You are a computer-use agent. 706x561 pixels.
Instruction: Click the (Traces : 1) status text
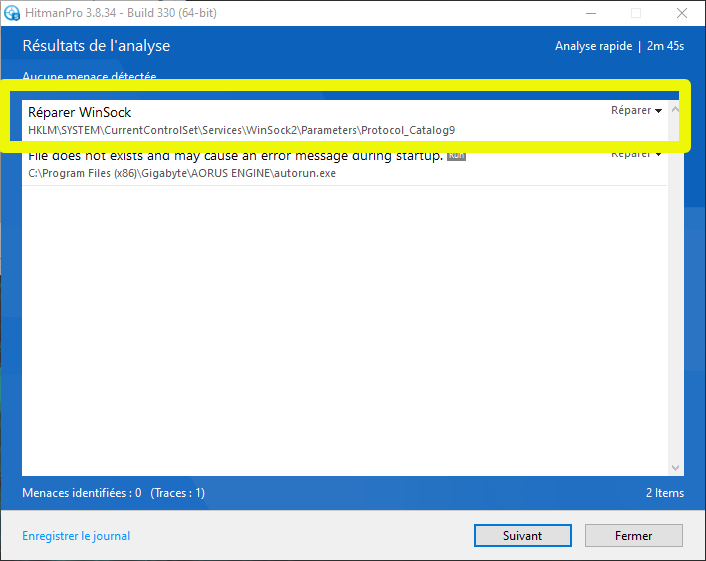pos(178,493)
